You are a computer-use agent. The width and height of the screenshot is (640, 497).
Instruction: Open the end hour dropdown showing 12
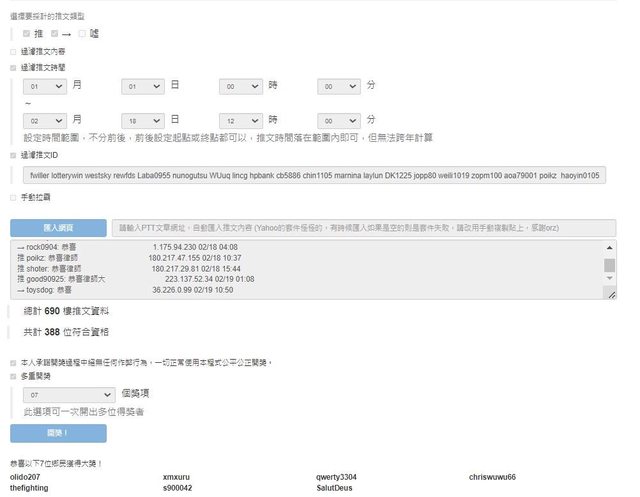242,119
